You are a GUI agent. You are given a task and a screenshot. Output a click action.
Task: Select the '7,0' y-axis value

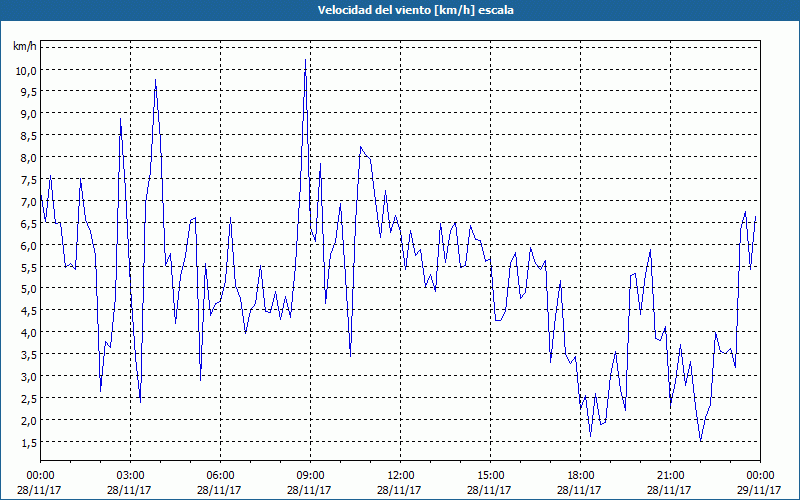coord(28,202)
